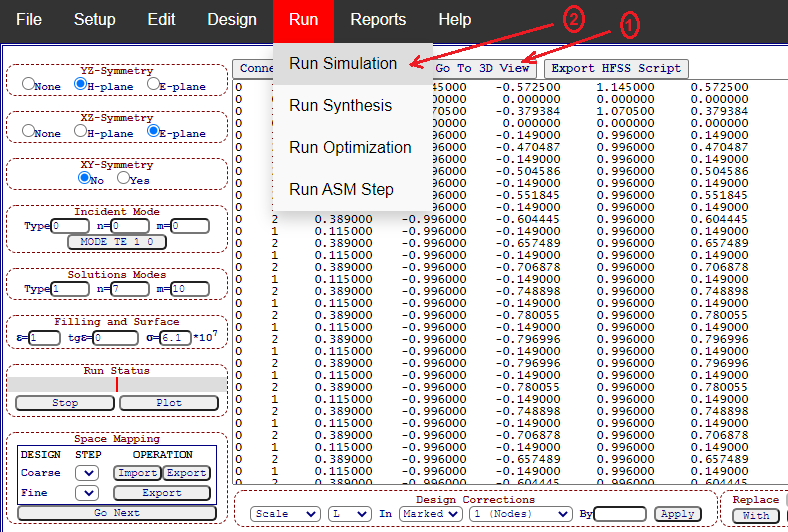Click Export HFSS Script button
788x532 pixels.
[x=616, y=69]
